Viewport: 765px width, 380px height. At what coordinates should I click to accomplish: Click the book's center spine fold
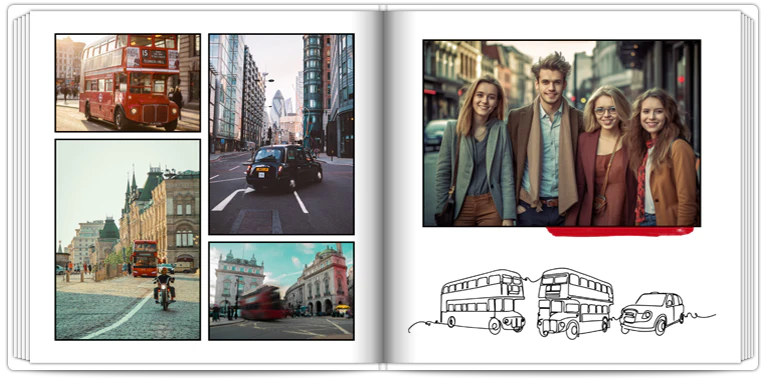[x=383, y=188]
